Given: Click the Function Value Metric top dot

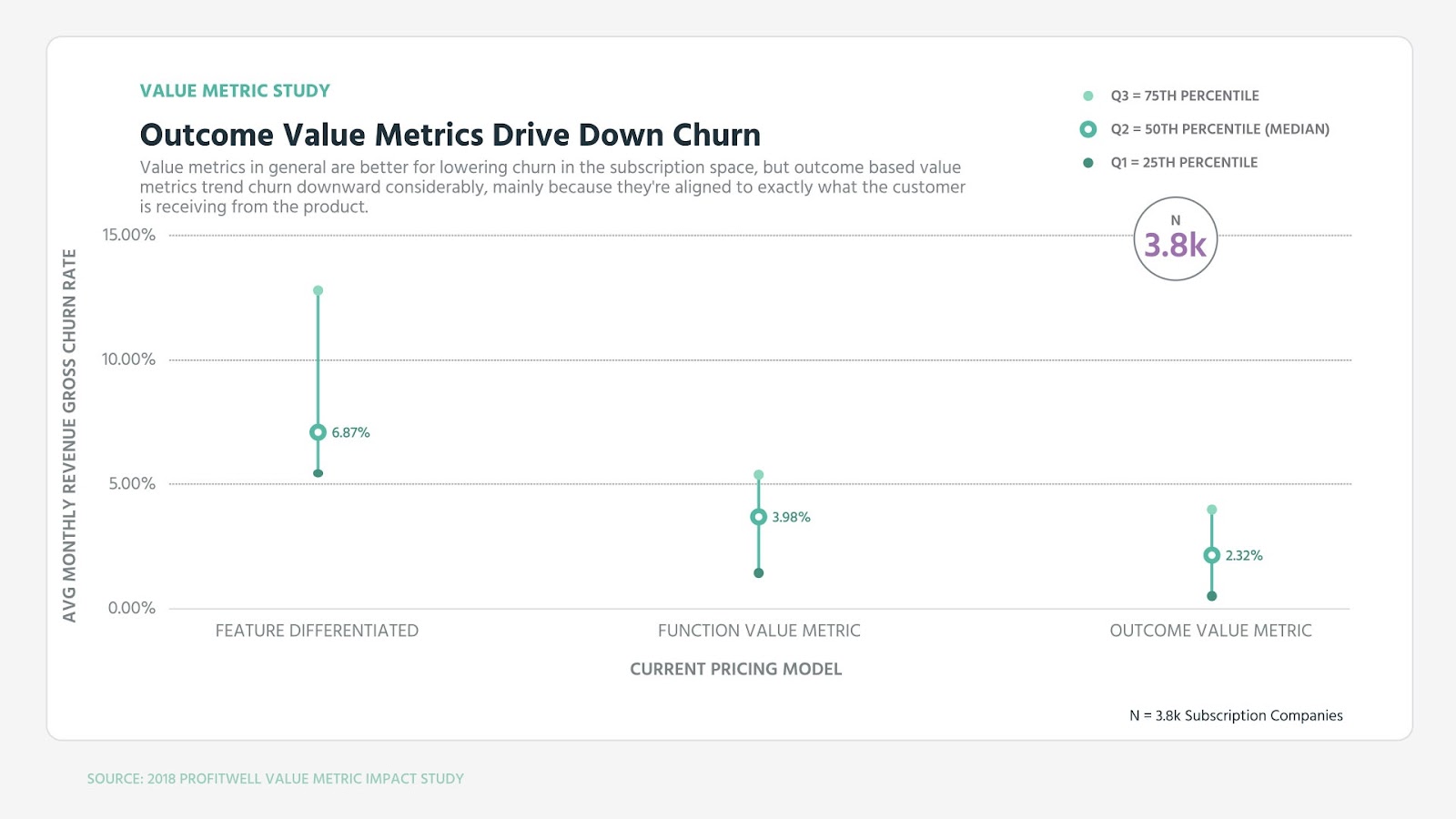Looking at the screenshot, I should [758, 475].
